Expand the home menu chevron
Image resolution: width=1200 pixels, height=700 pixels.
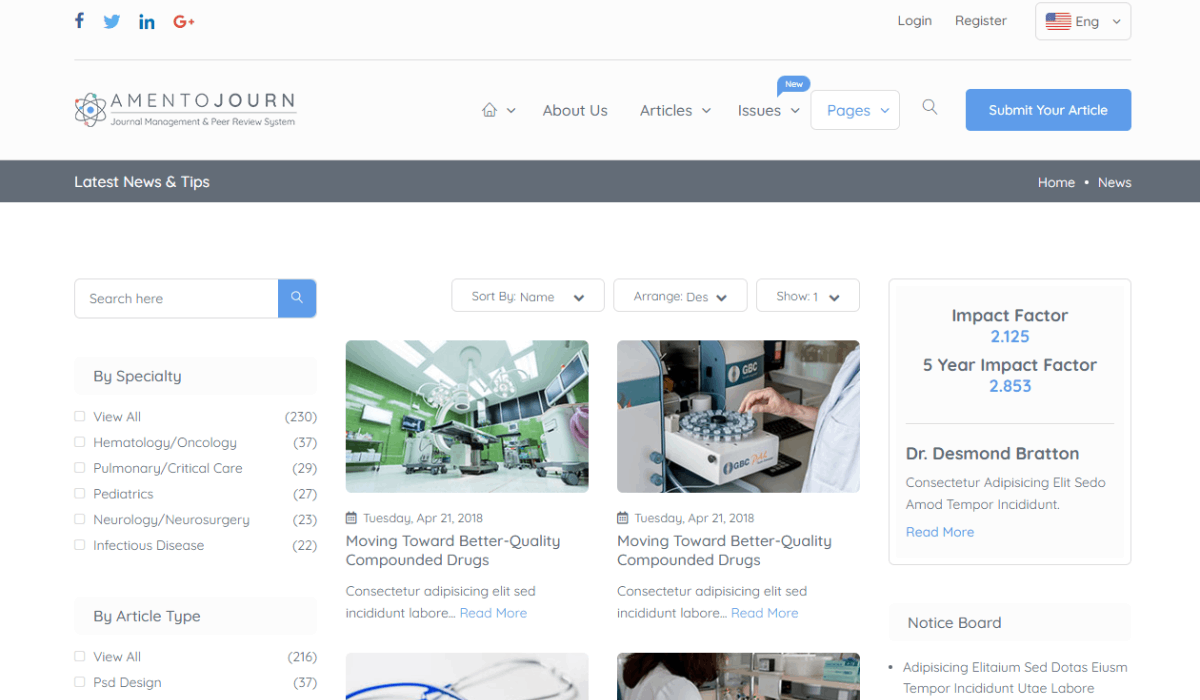pyautogui.click(x=511, y=111)
